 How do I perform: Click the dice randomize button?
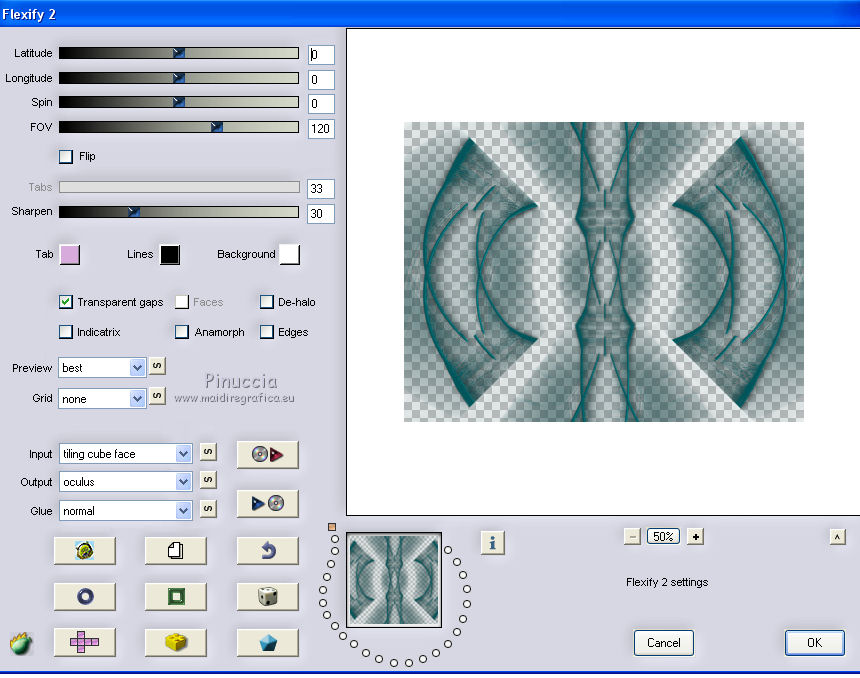(267, 596)
